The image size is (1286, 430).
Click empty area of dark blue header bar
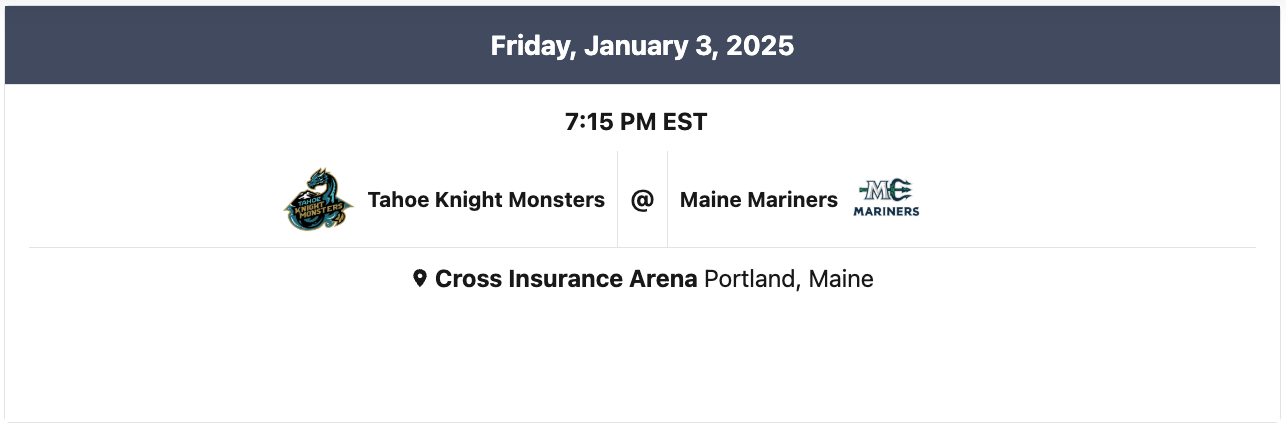200,46
